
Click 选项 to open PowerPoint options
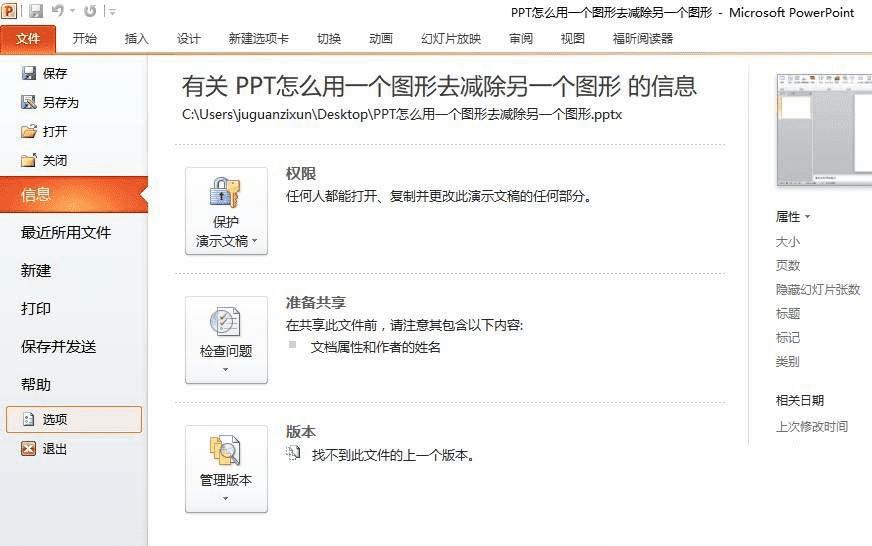[74, 419]
